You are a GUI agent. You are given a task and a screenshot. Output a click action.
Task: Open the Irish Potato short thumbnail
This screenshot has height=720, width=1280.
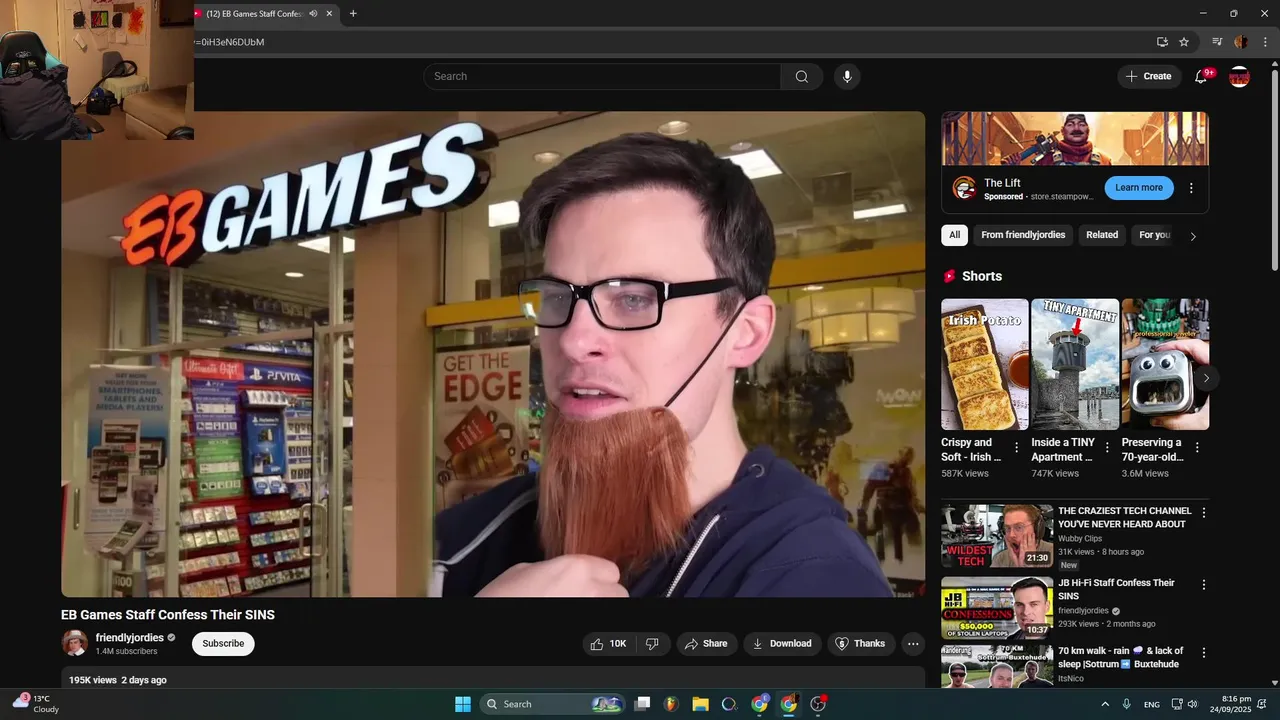[985, 364]
